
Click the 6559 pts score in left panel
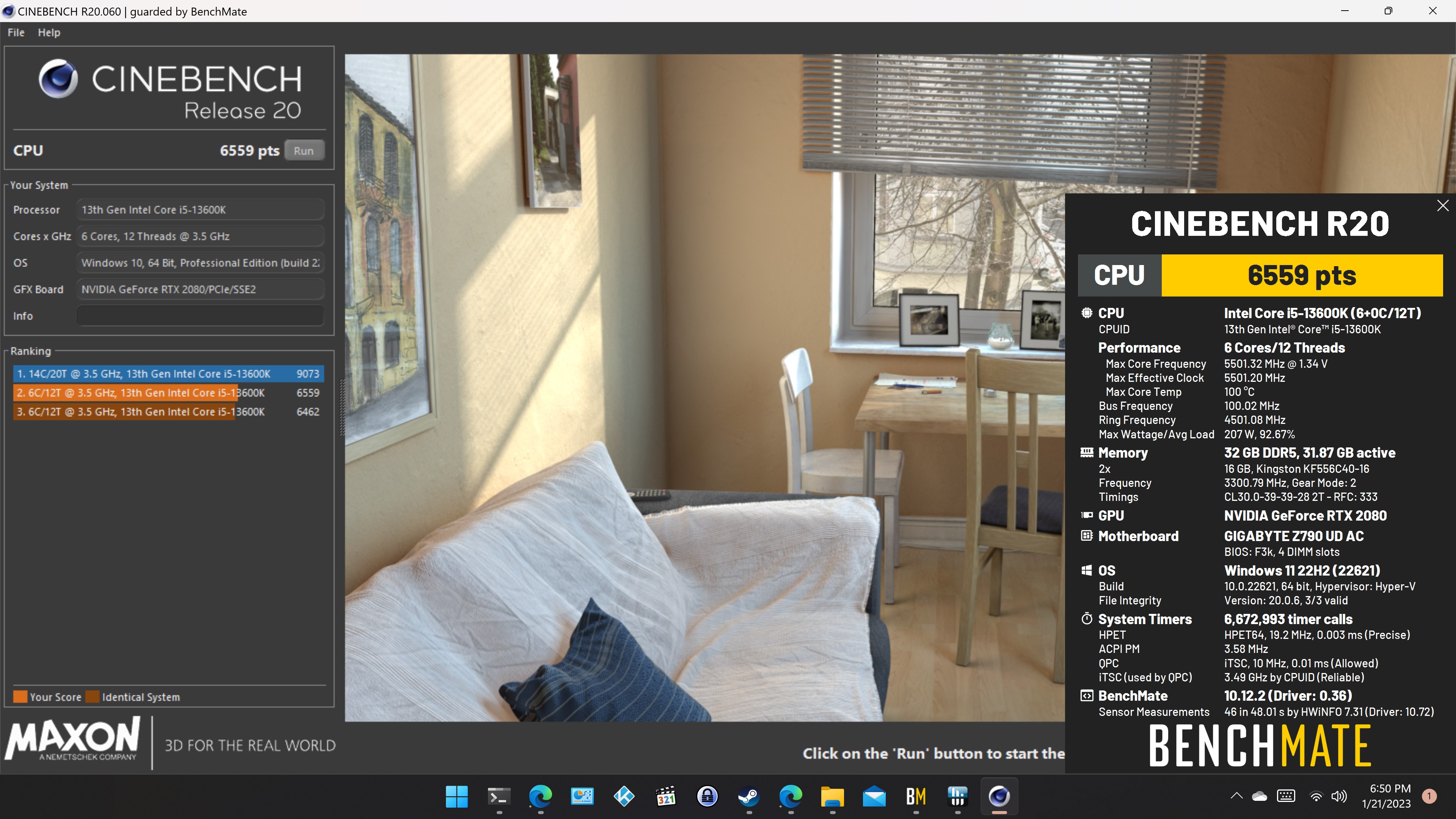click(249, 151)
